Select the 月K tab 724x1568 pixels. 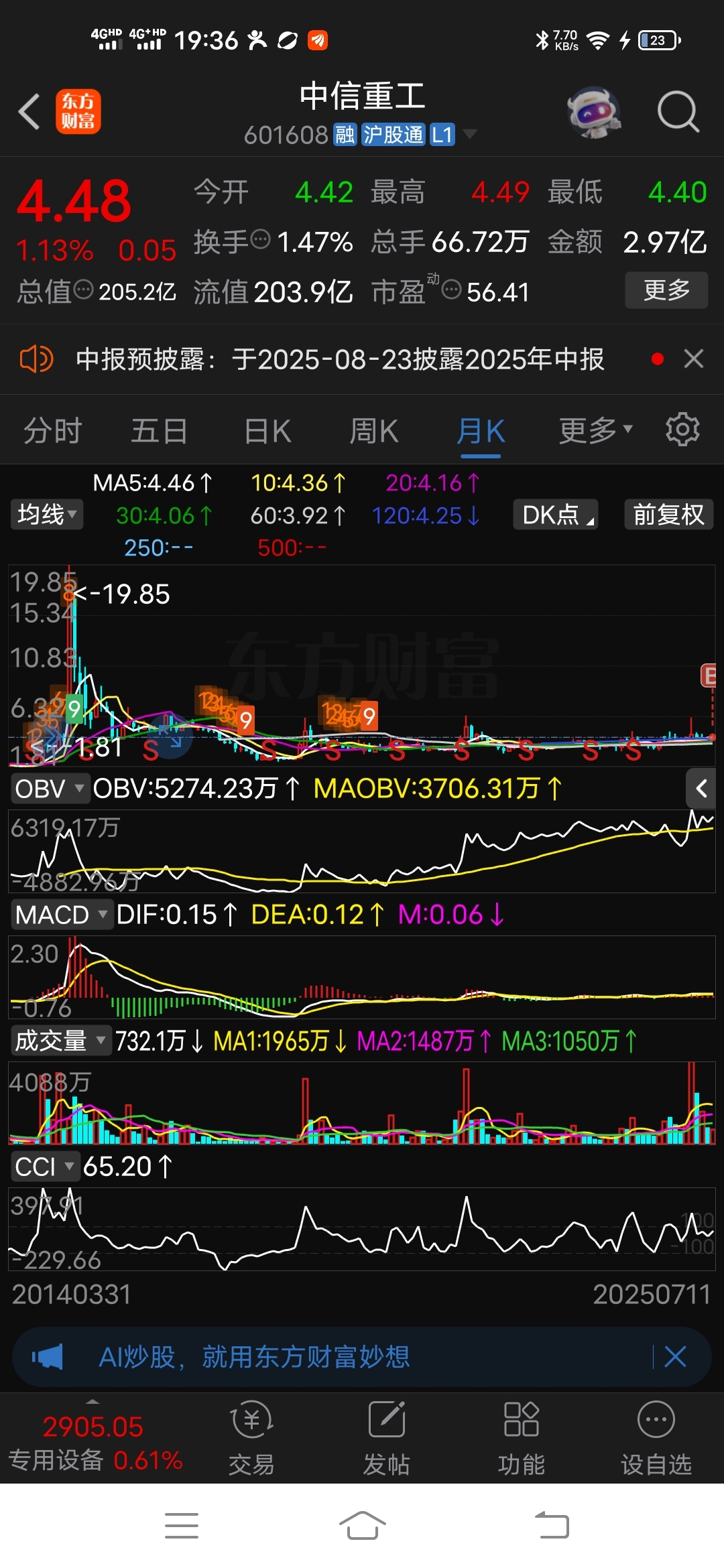click(481, 430)
